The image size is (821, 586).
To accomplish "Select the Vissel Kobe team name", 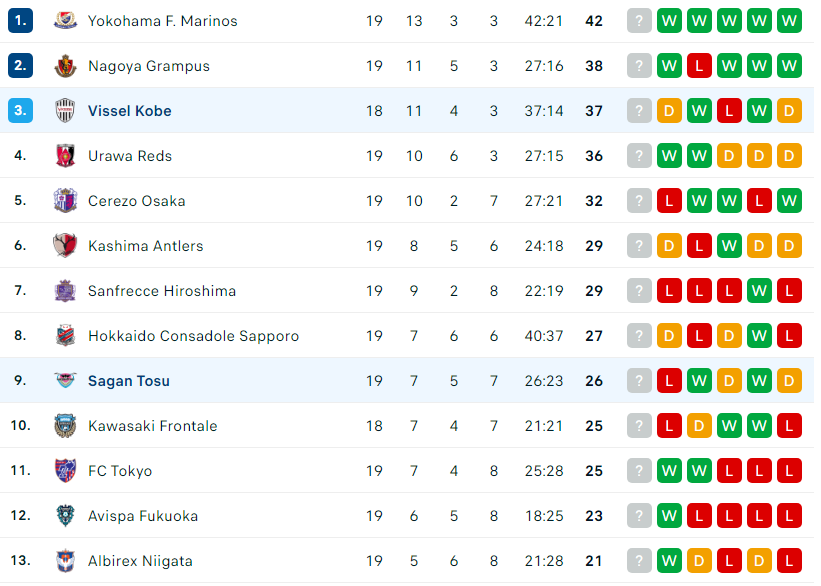I will coord(129,111).
